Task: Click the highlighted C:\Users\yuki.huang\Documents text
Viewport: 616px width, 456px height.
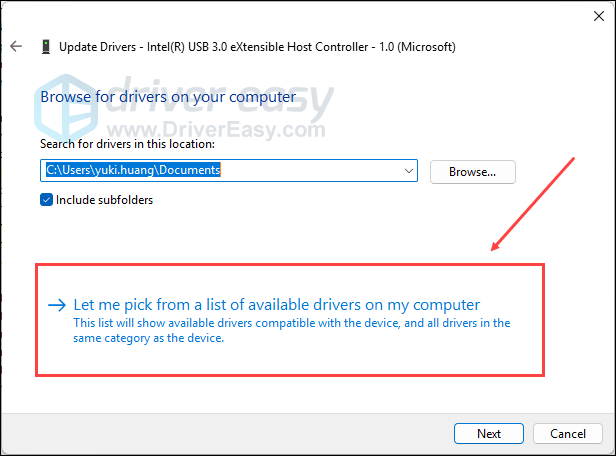Action: click(132, 171)
